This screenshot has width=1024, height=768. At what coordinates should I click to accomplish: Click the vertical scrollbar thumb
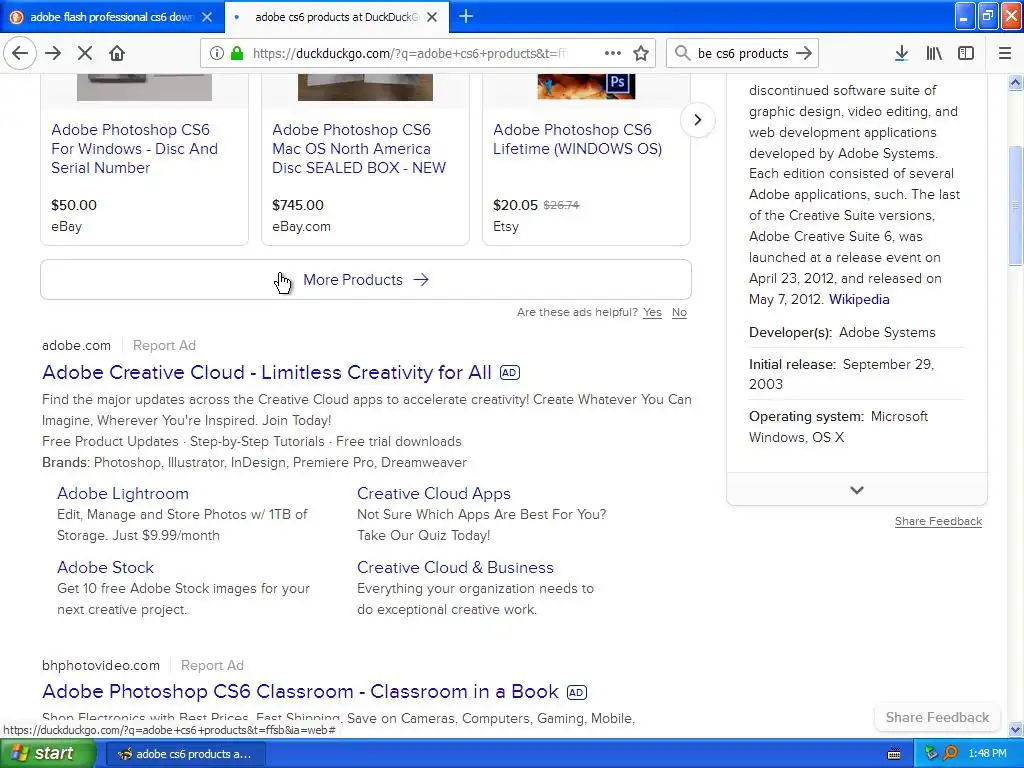(1015, 205)
